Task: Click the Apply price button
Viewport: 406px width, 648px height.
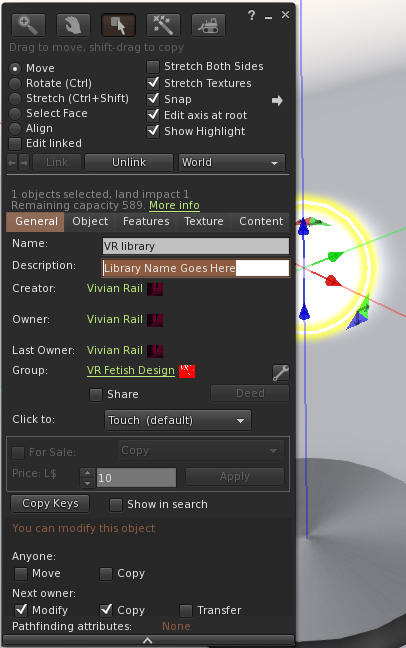Action: [235, 476]
